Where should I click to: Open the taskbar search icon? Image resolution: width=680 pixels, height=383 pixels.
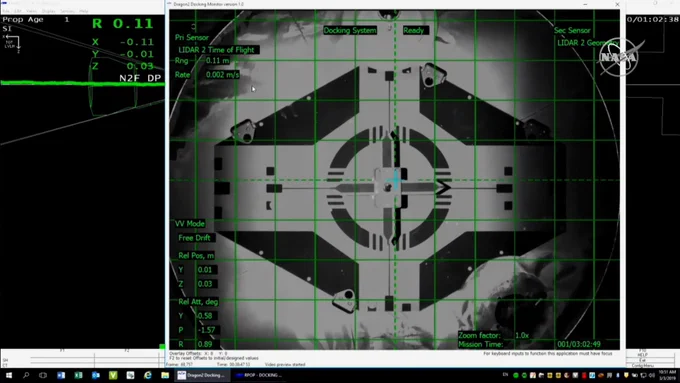pos(26,375)
